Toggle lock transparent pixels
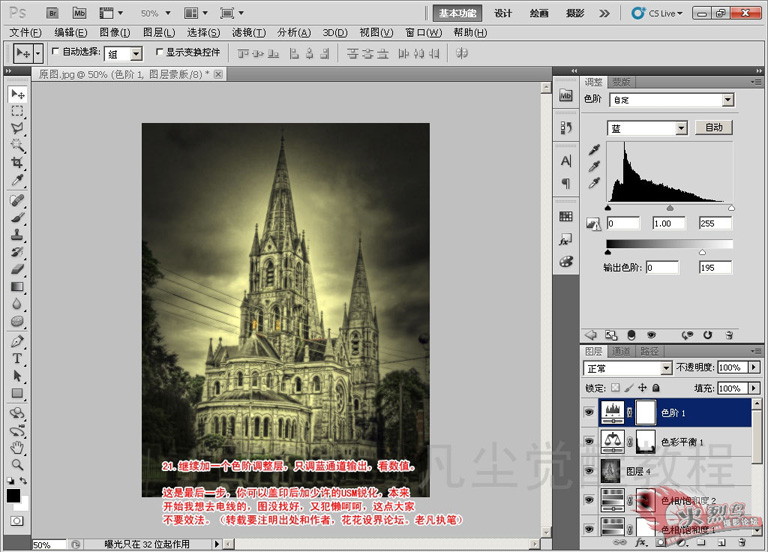768x552 pixels. click(615, 388)
